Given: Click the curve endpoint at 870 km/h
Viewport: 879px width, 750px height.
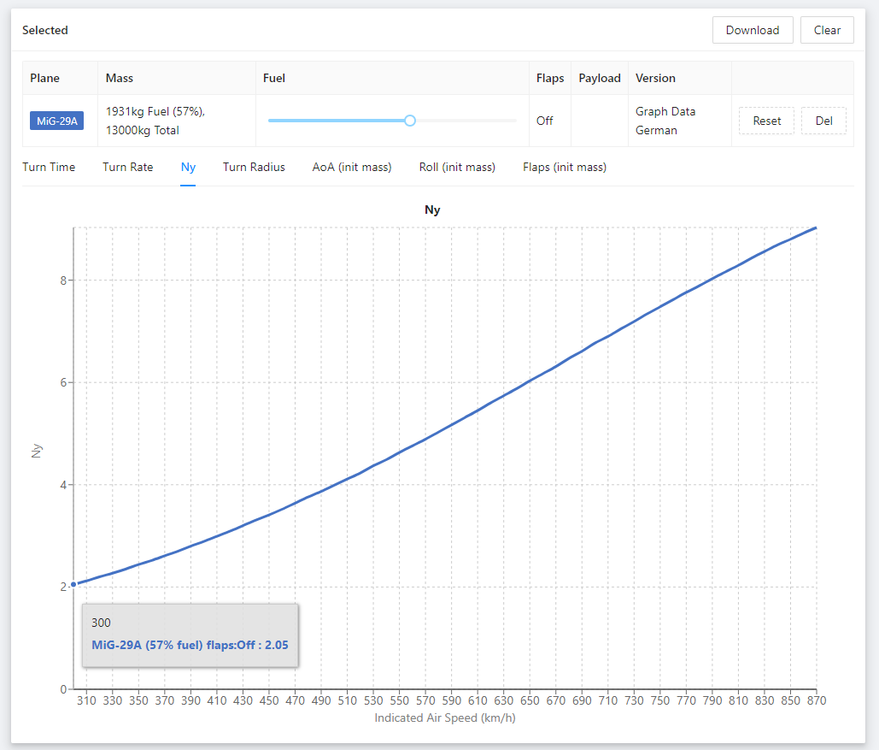Looking at the screenshot, I should click(x=816, y=228).
